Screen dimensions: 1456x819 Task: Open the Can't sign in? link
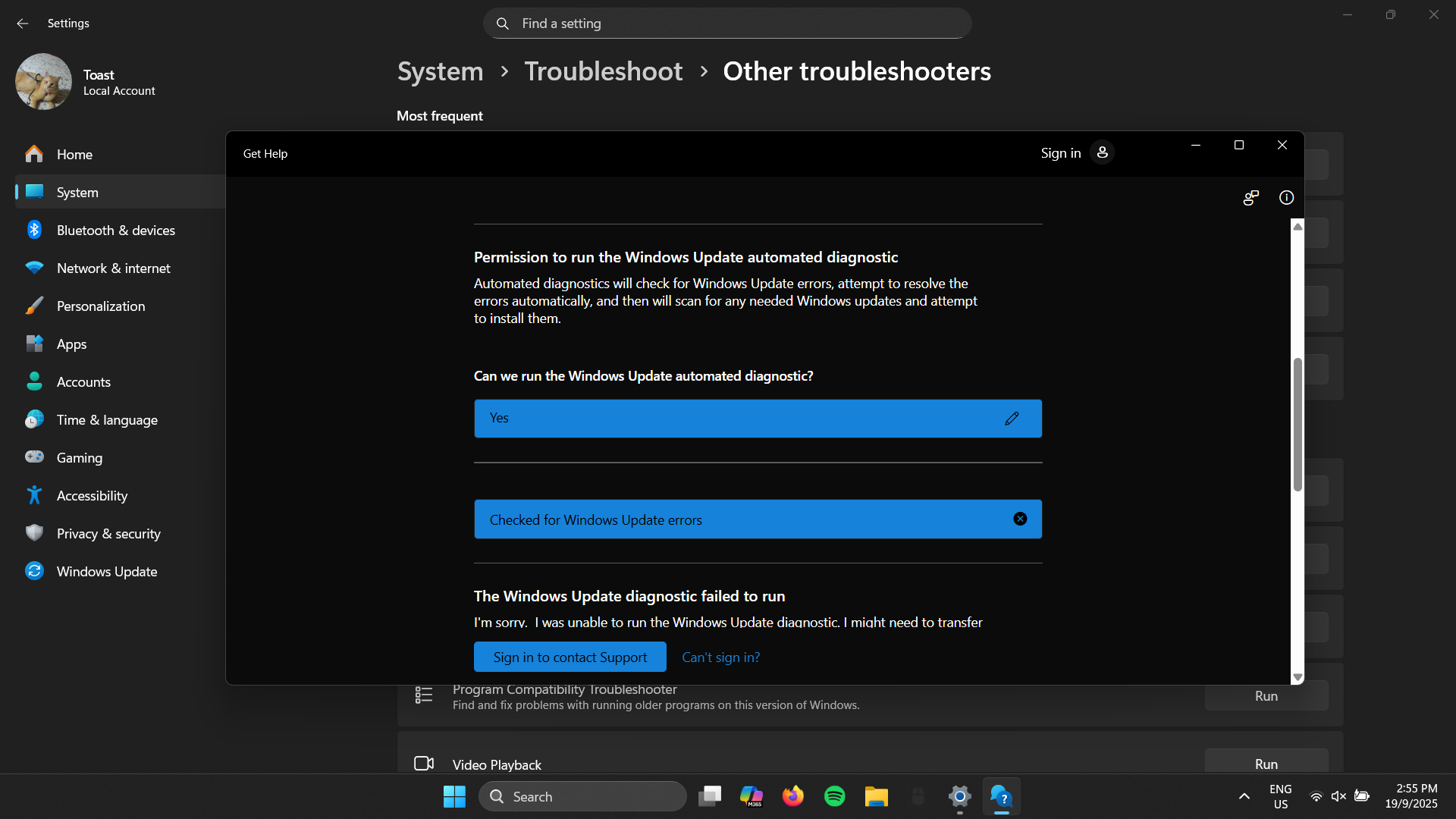click(720, 657)
